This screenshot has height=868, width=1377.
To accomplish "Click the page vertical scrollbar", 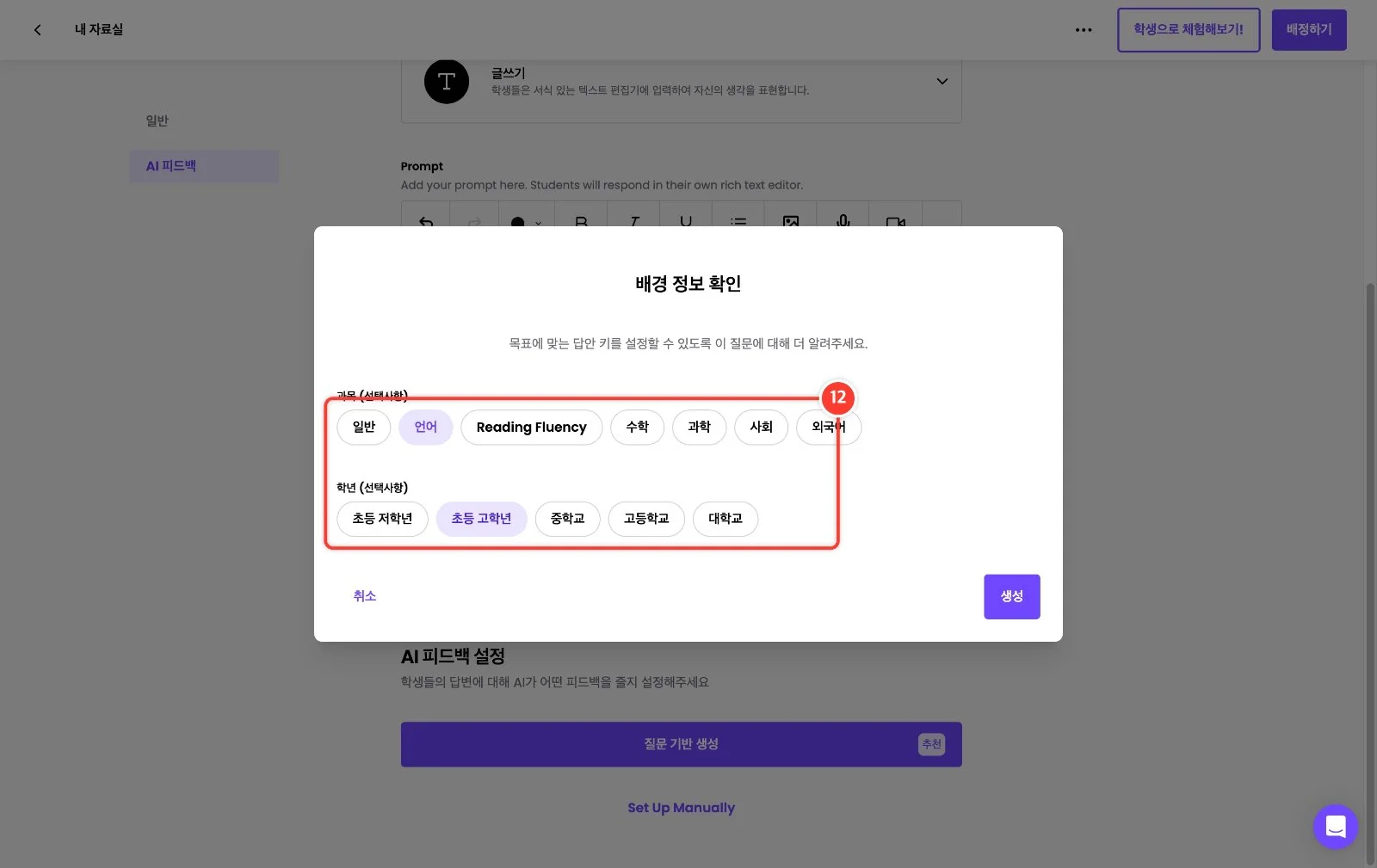I will click(x=1371, y=572).
